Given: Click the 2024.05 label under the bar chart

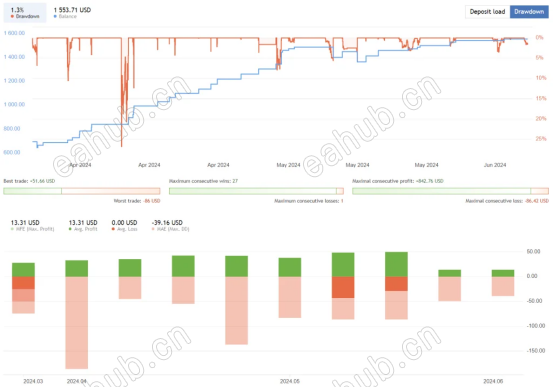Looking at the screenshot, I should [290, 381].
